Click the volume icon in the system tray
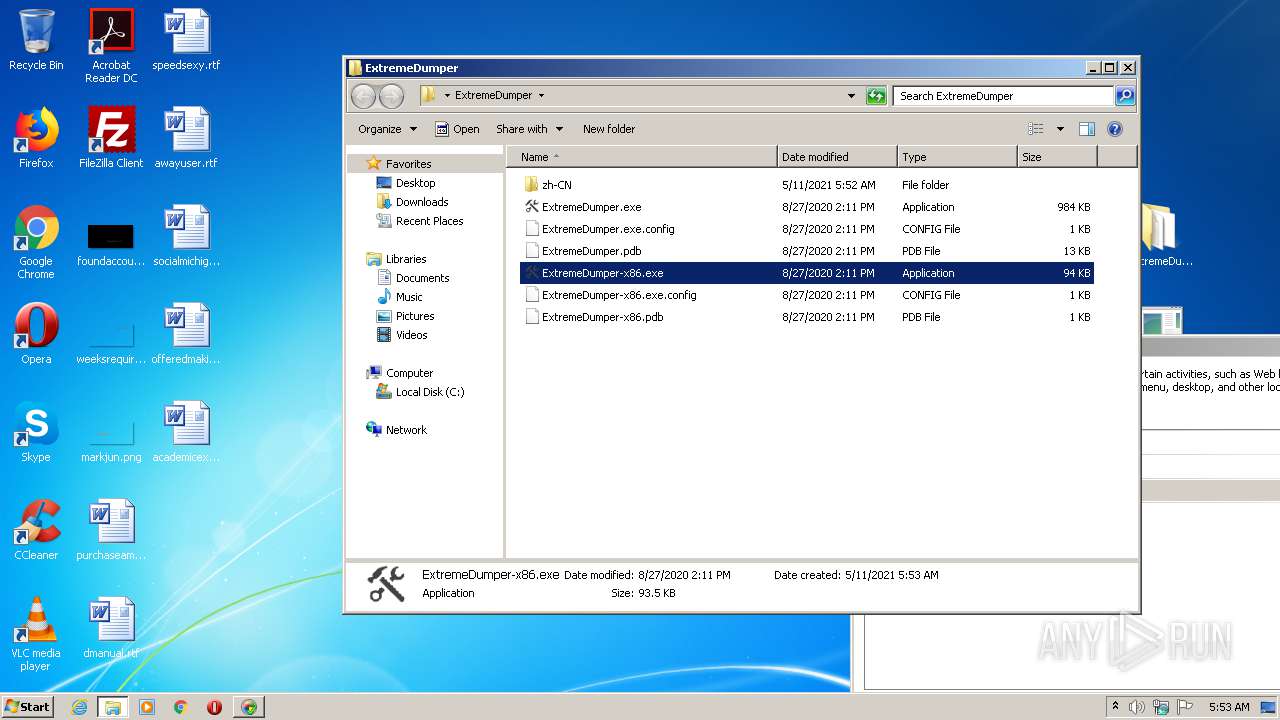Screen dimensions: 1280x720 coord(1136,707)
